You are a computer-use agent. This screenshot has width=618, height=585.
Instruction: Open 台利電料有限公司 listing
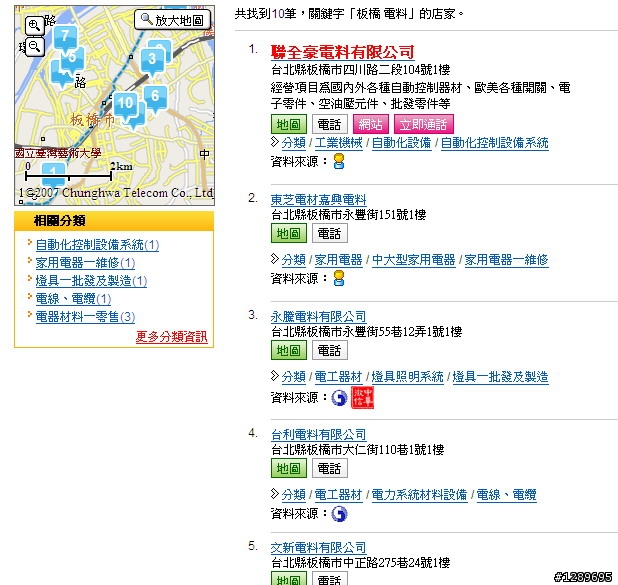318,434
